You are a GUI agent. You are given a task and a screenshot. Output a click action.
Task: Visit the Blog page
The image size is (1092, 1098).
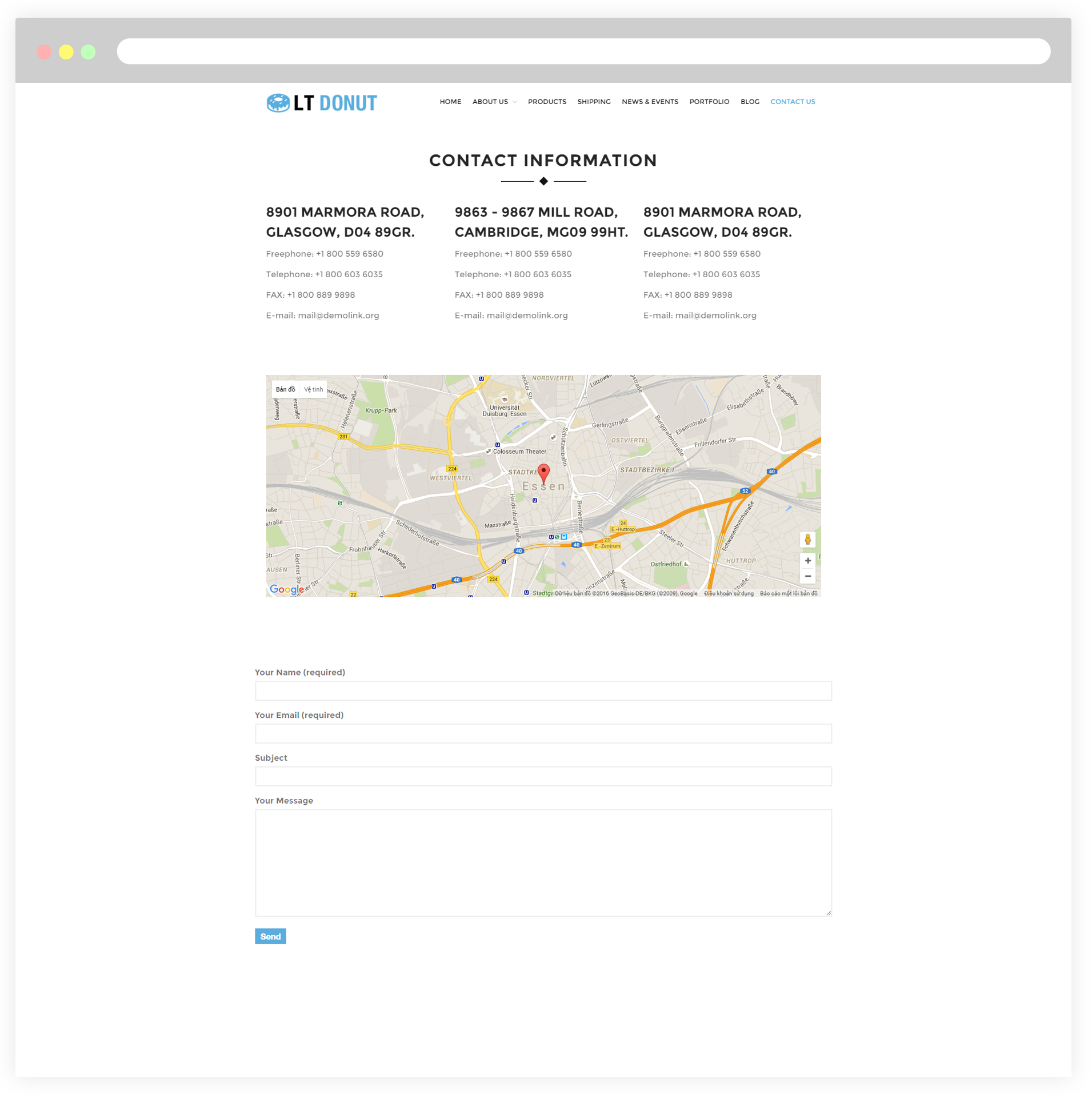750,102
